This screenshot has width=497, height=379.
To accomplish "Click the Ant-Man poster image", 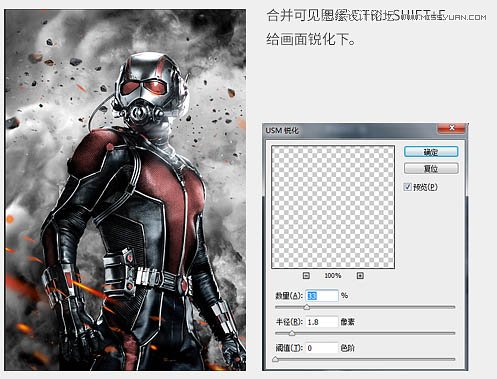I will click(125, 190).
